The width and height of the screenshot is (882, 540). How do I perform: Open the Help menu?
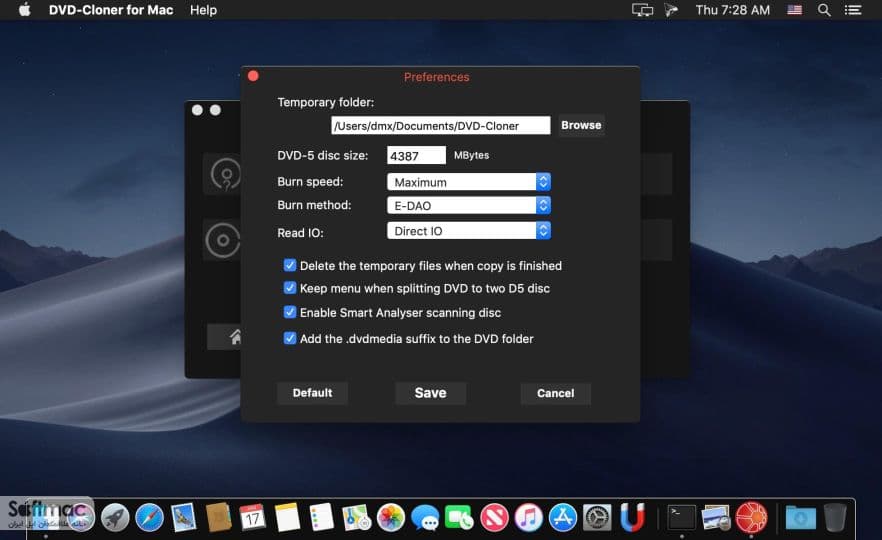[x=203, y=10]
